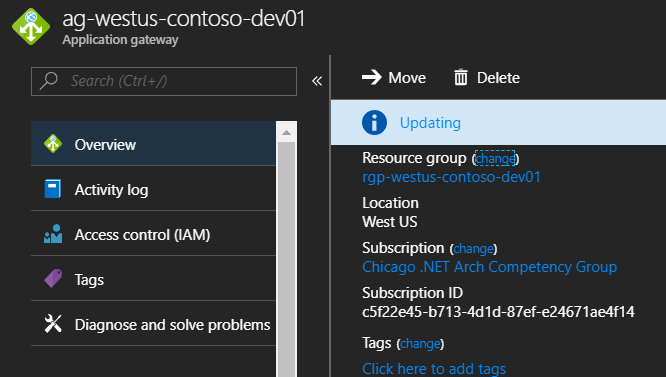Viewport: 666px width, 377px height.
Task: Select the Subscription ID value
Action: pos(498,312)
